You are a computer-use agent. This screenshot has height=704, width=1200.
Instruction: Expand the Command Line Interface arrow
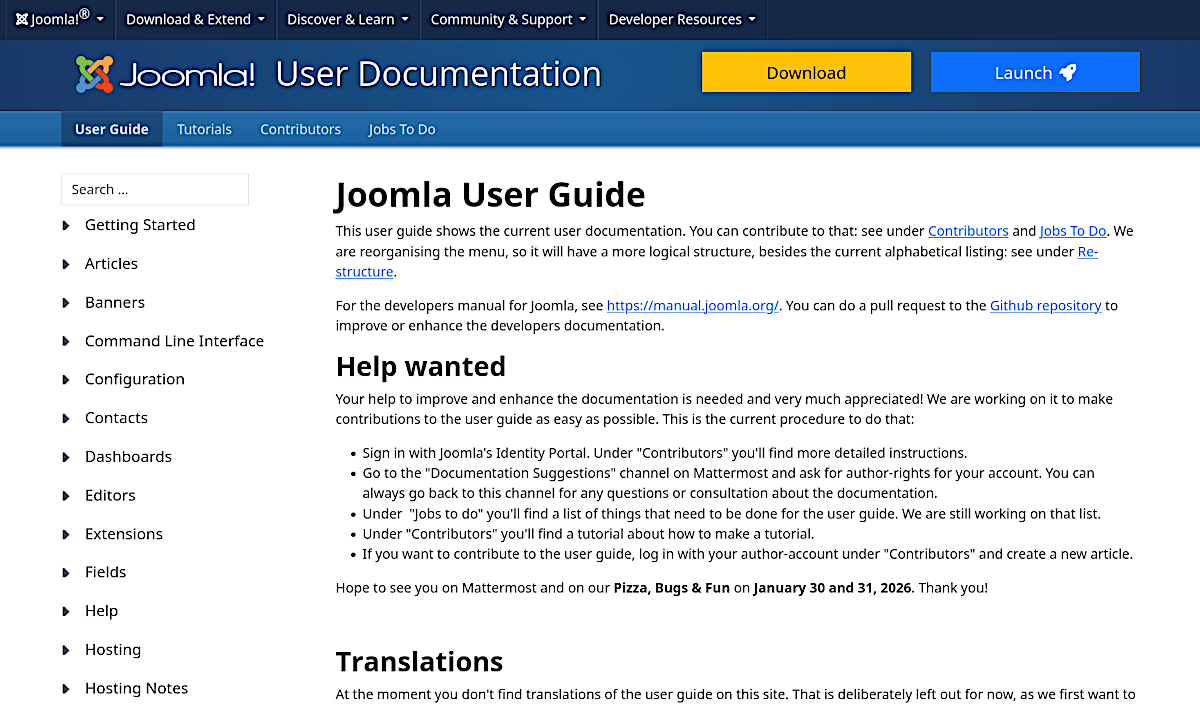66,342
